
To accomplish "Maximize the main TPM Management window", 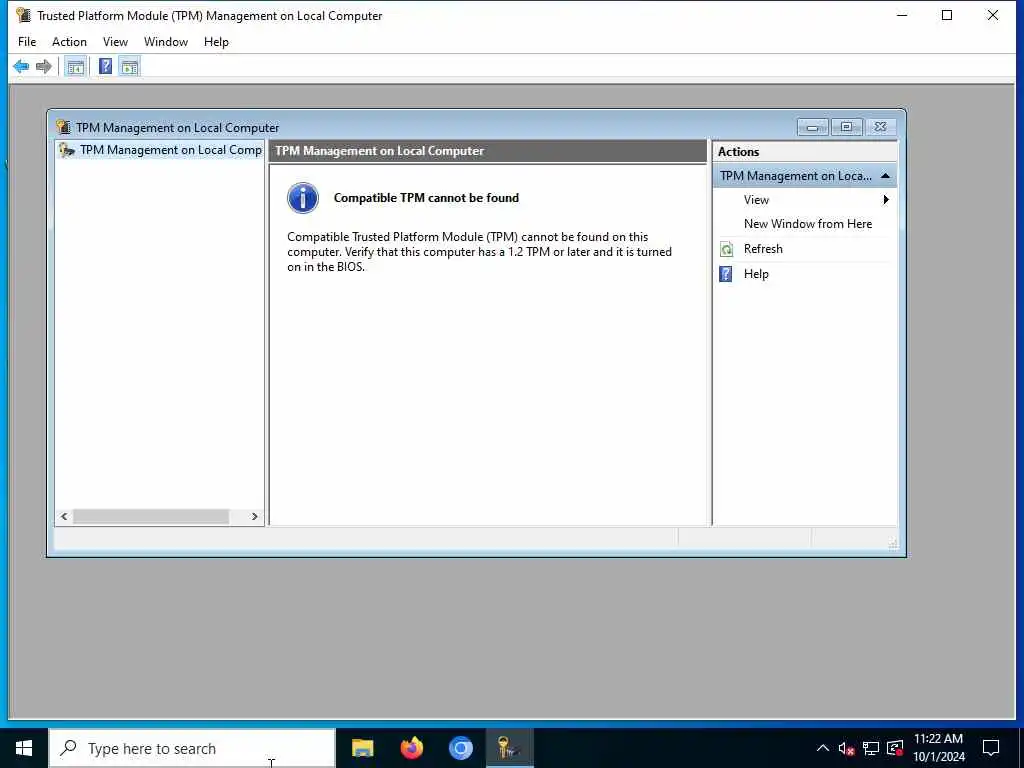I will (947, 15).
